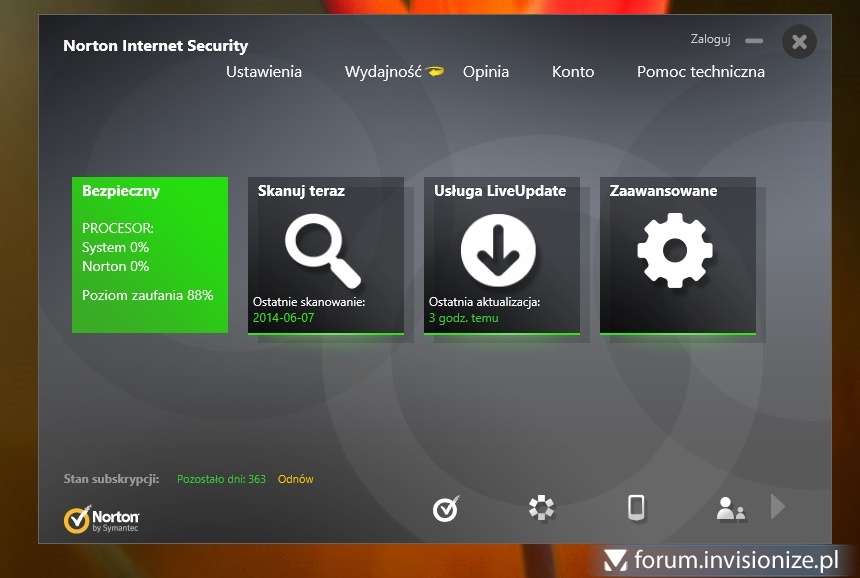
Task: Click the last scan date 2014-06-07
Action: pos(283,318)
